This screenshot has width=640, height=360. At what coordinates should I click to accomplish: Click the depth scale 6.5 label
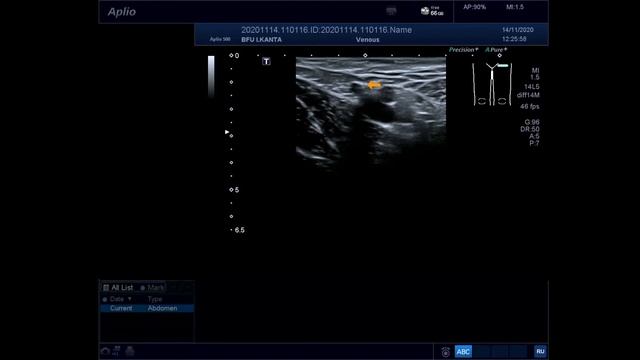(x=239, y=230)
